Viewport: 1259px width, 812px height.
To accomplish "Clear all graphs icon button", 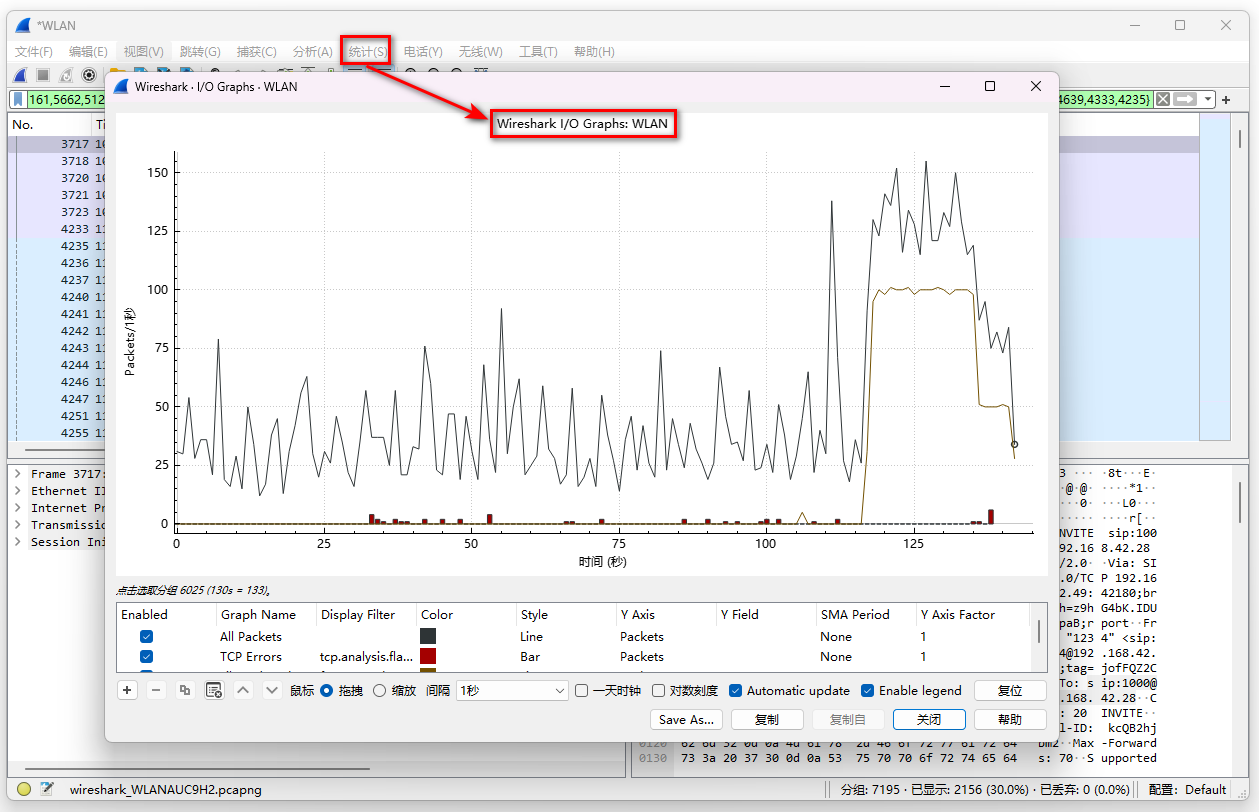I will pos(214,690).
